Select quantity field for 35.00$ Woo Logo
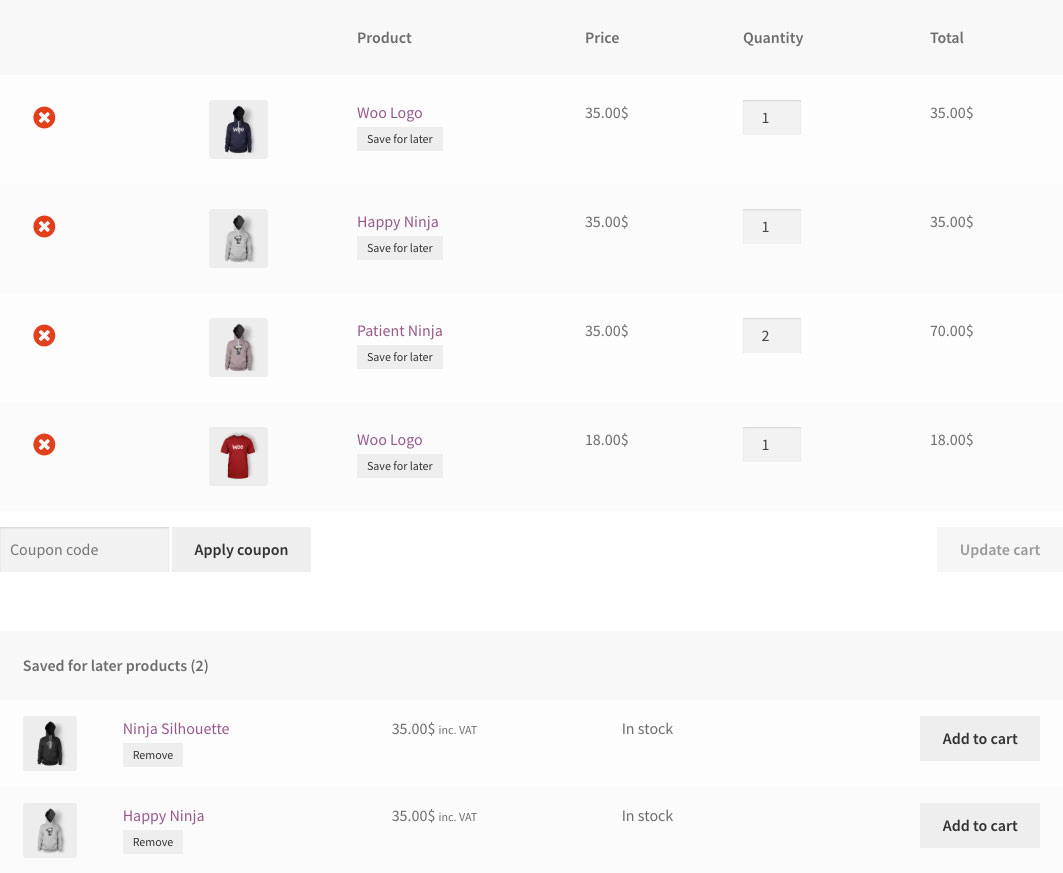Screen dimensions: 1063x873 [x=771, y=118]
